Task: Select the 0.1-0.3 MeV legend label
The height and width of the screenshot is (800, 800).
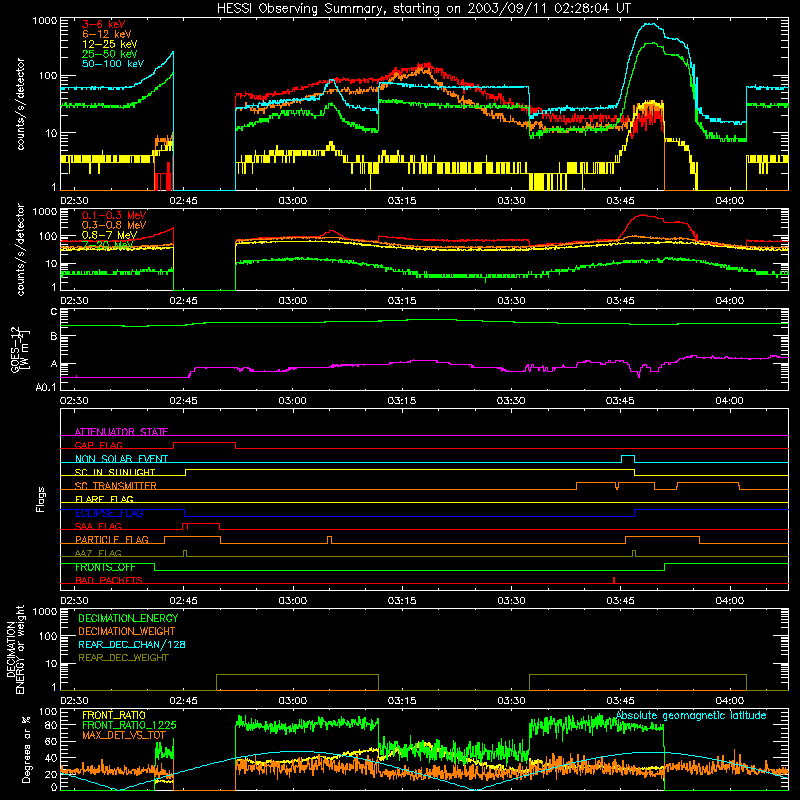Action: [x=114, y=215]
